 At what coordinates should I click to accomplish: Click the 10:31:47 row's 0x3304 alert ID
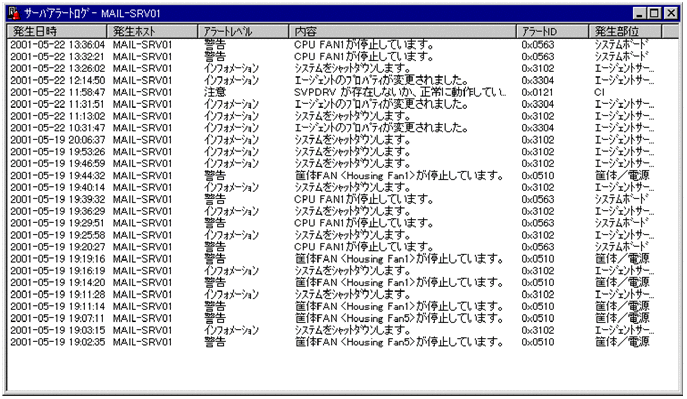click(x=538, y=128)
